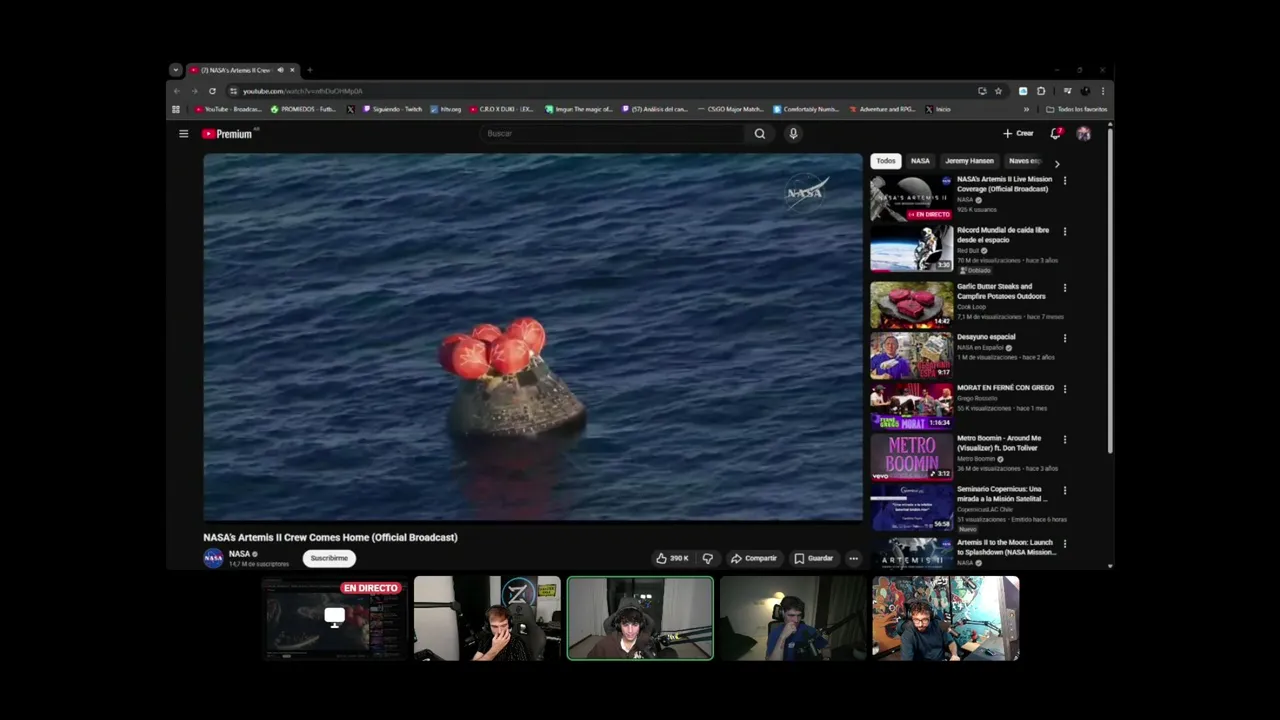1280x720 pixels.
Task: Go forward with the browser forward arrow
Action: [x=194, y=91]
